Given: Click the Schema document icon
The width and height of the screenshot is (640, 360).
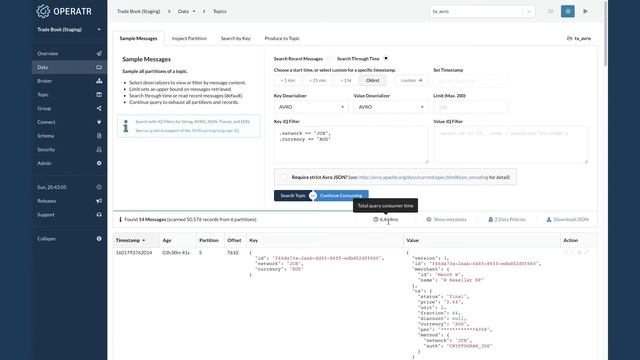Looking at the screenshot, I should [x=99, y=136].
